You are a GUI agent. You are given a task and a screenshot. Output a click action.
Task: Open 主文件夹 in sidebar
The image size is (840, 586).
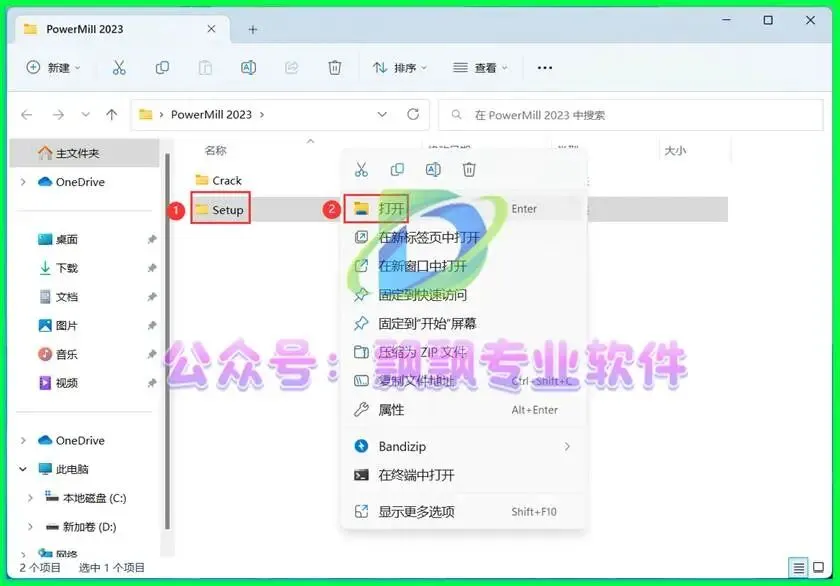pos(85,153)
